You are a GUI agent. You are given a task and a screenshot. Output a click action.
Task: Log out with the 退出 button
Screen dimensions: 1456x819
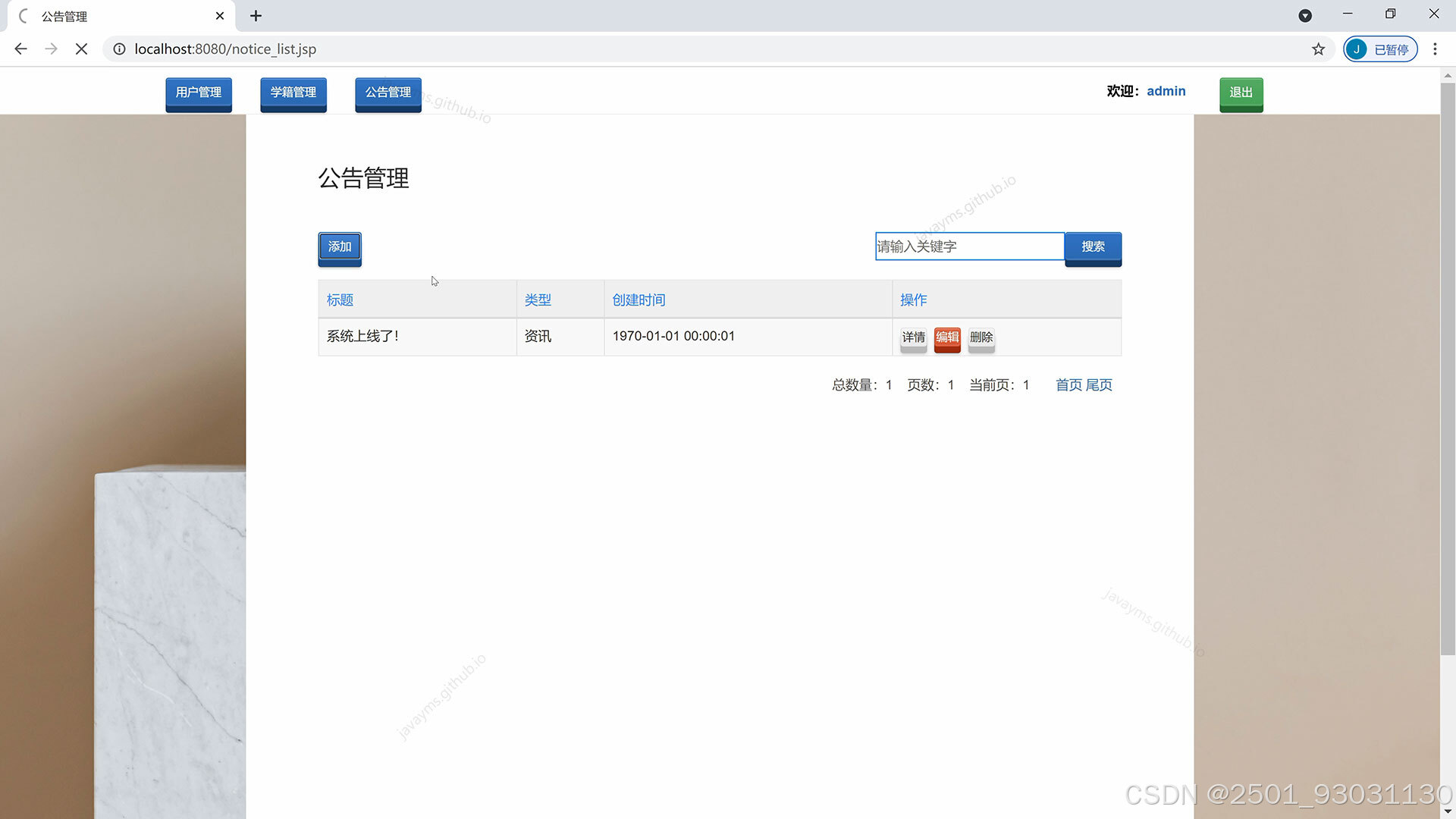tap(1241, 94)
